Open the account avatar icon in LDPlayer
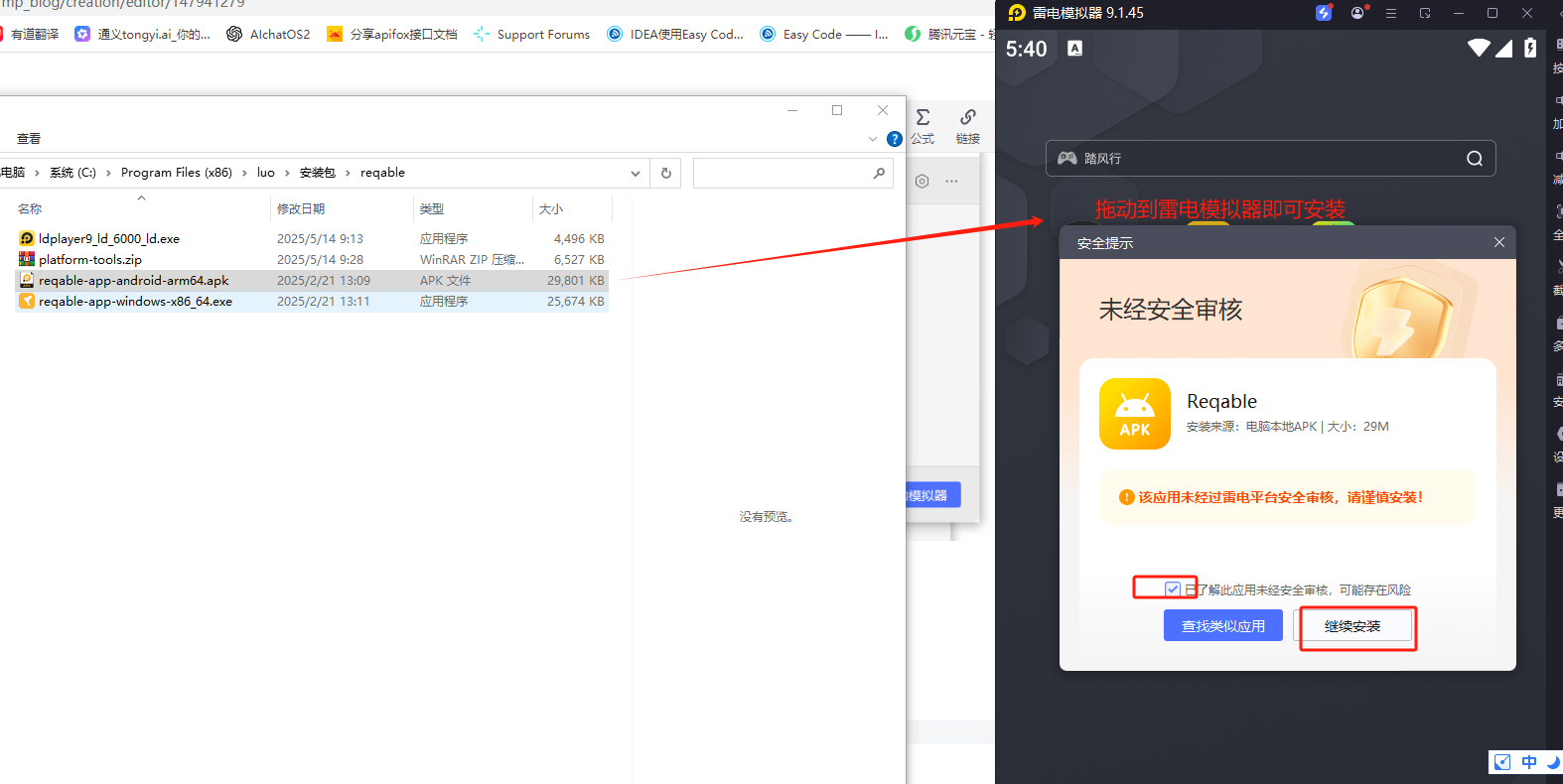 pos(1357,13)
